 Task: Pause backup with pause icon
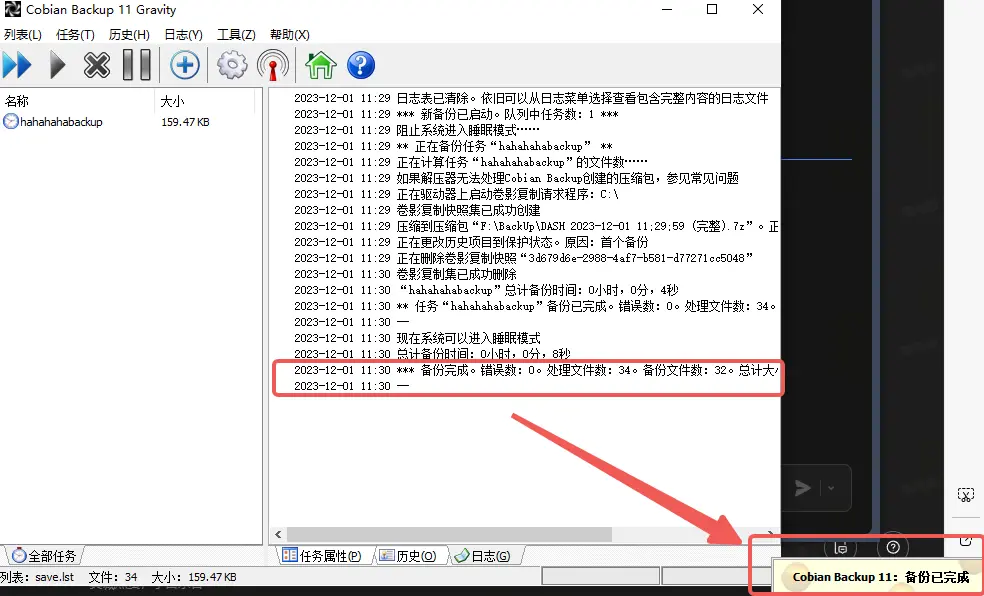[x=136, y=65]
